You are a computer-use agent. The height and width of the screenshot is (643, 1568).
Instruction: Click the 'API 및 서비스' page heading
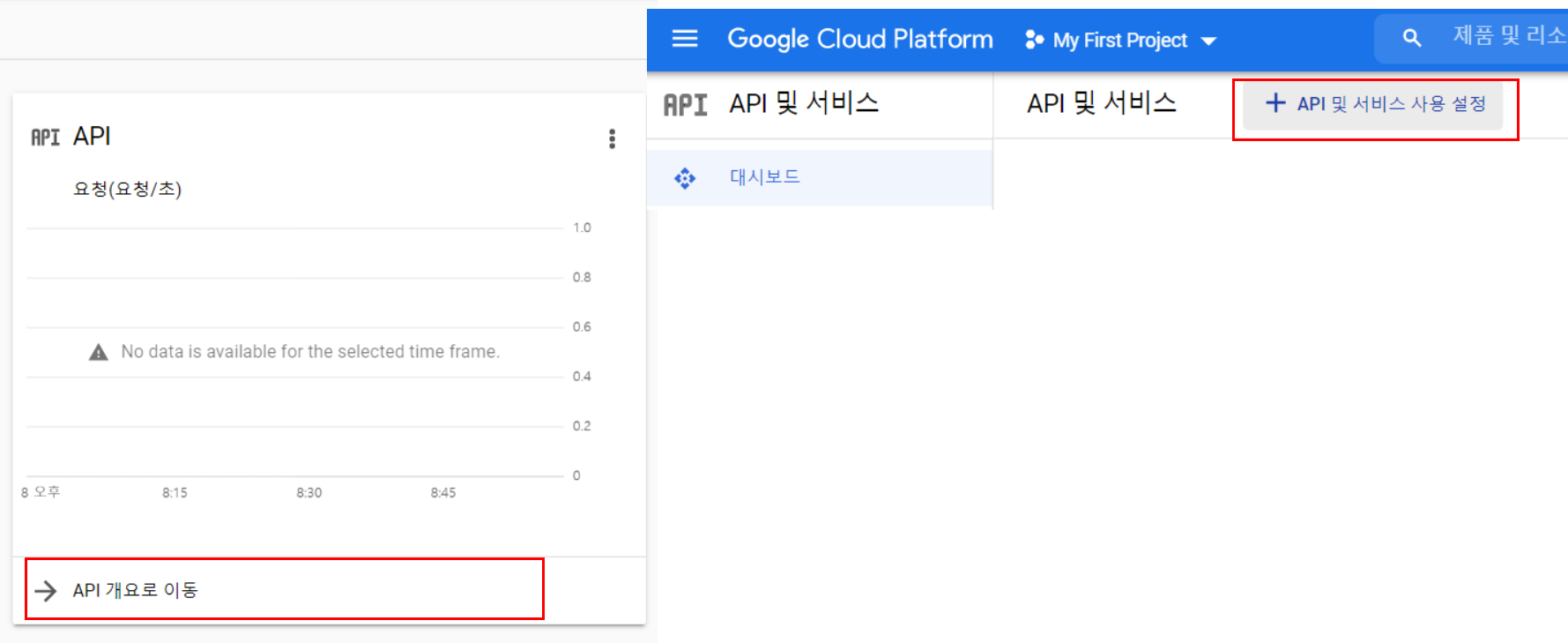pos(1102,103)
